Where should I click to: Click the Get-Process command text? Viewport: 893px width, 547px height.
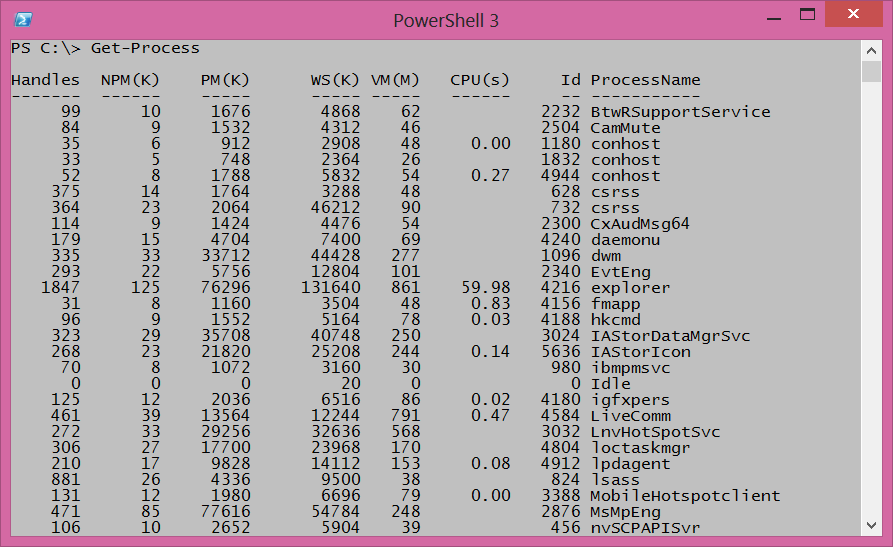(145, 48)
